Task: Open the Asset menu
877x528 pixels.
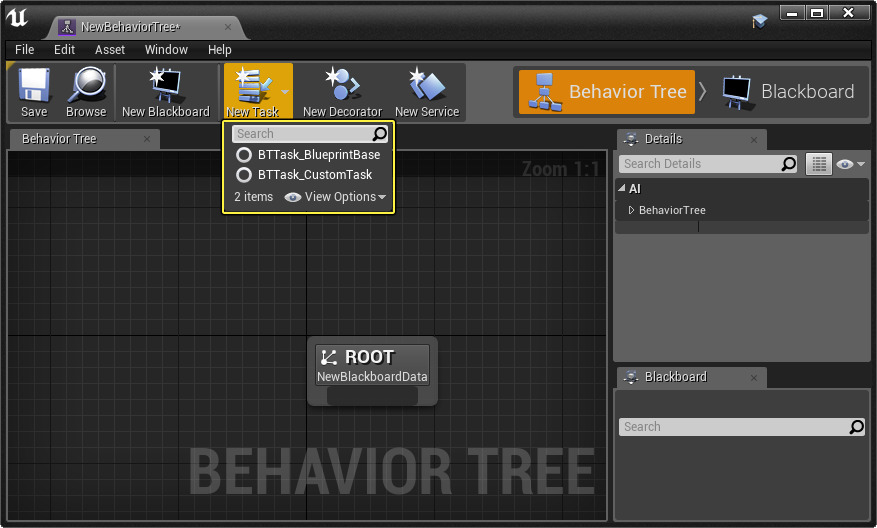Action: pyautogui.click(x=110, y=50)
